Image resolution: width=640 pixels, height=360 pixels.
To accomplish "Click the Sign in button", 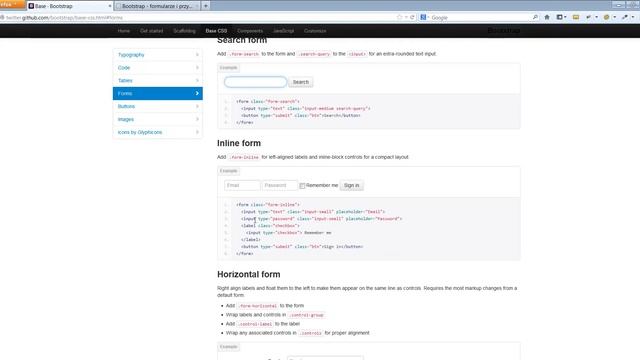I will pyautogui.click(x=351, y=185).
